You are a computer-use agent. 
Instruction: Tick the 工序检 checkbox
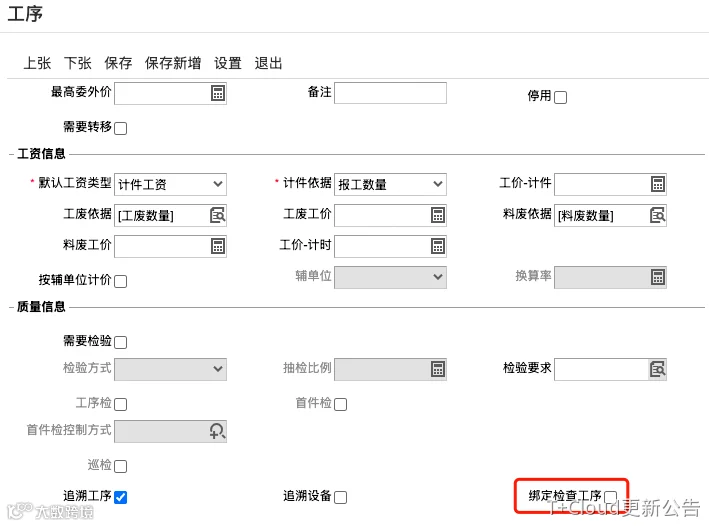[x=120, y=404]
